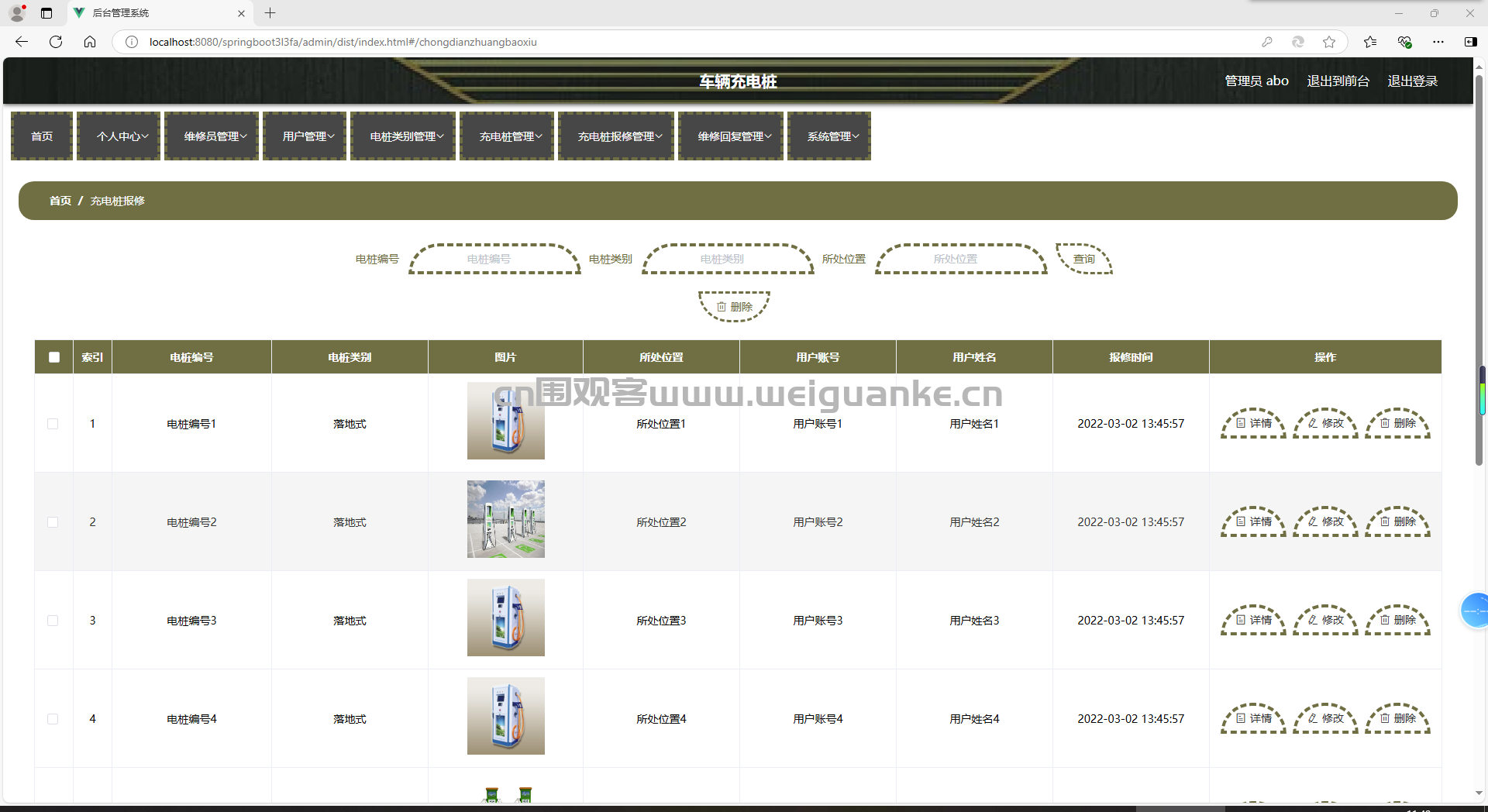Add page to favorites star icon
This screenshot has width=1488, height=812.
click(1329, 42)
